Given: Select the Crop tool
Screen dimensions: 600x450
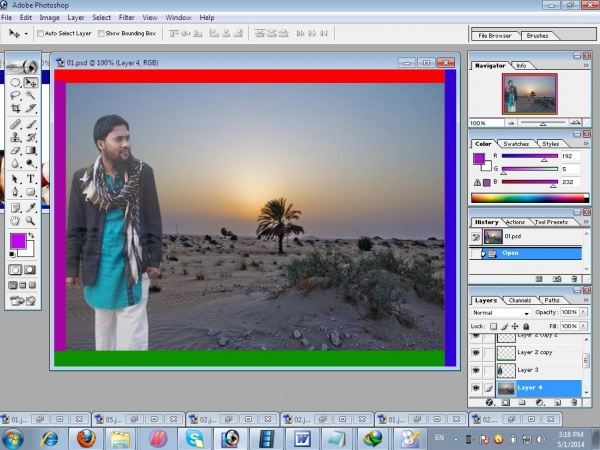Looking at the screenshot, I should (x=15, y=108).
